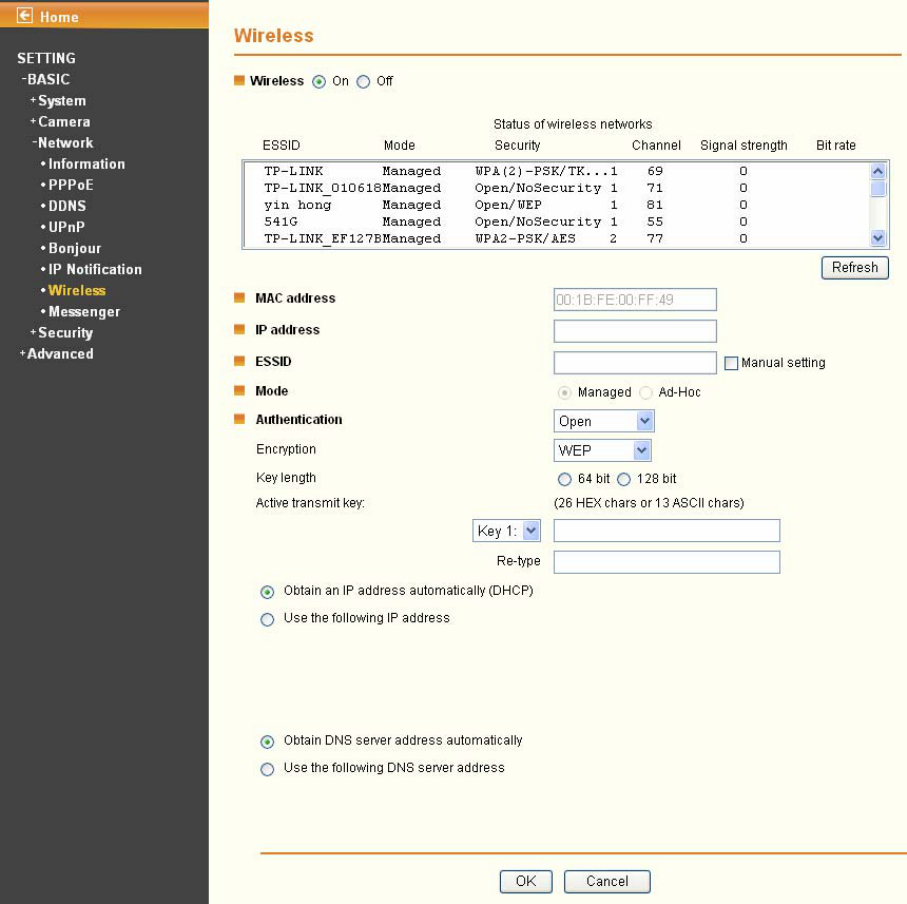Image resolution: width=907 pixels, height=904 pixels.
Task: Open the Key 1 dropdown
Action: [507, 530]
